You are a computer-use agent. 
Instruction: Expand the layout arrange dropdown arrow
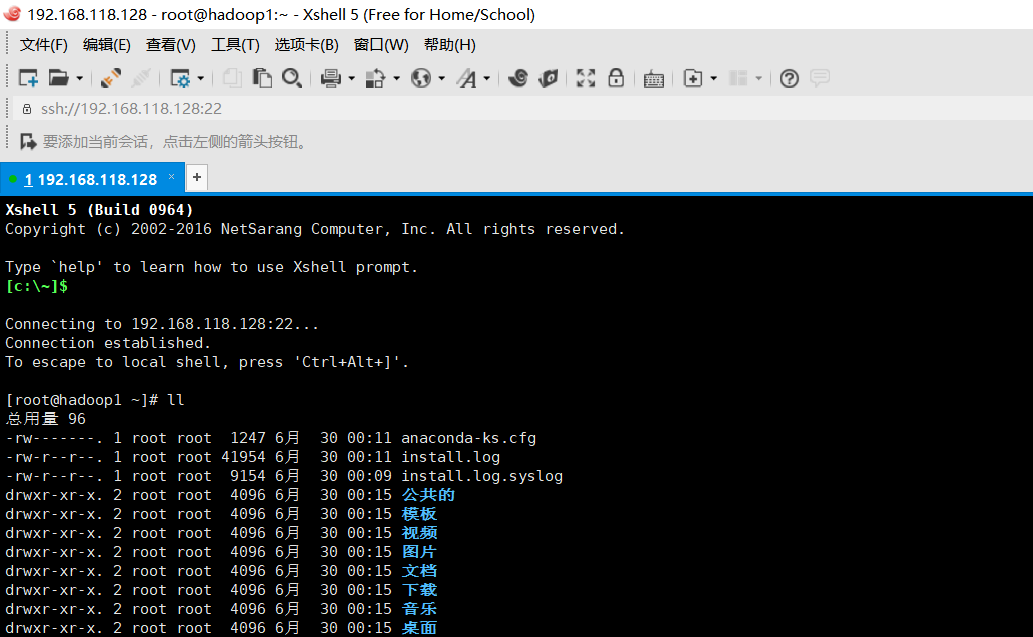[x=758, y=78]
